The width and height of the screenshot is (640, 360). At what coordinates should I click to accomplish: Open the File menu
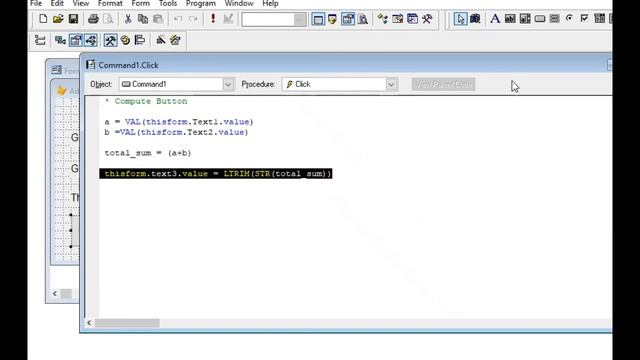pos(36,4)
